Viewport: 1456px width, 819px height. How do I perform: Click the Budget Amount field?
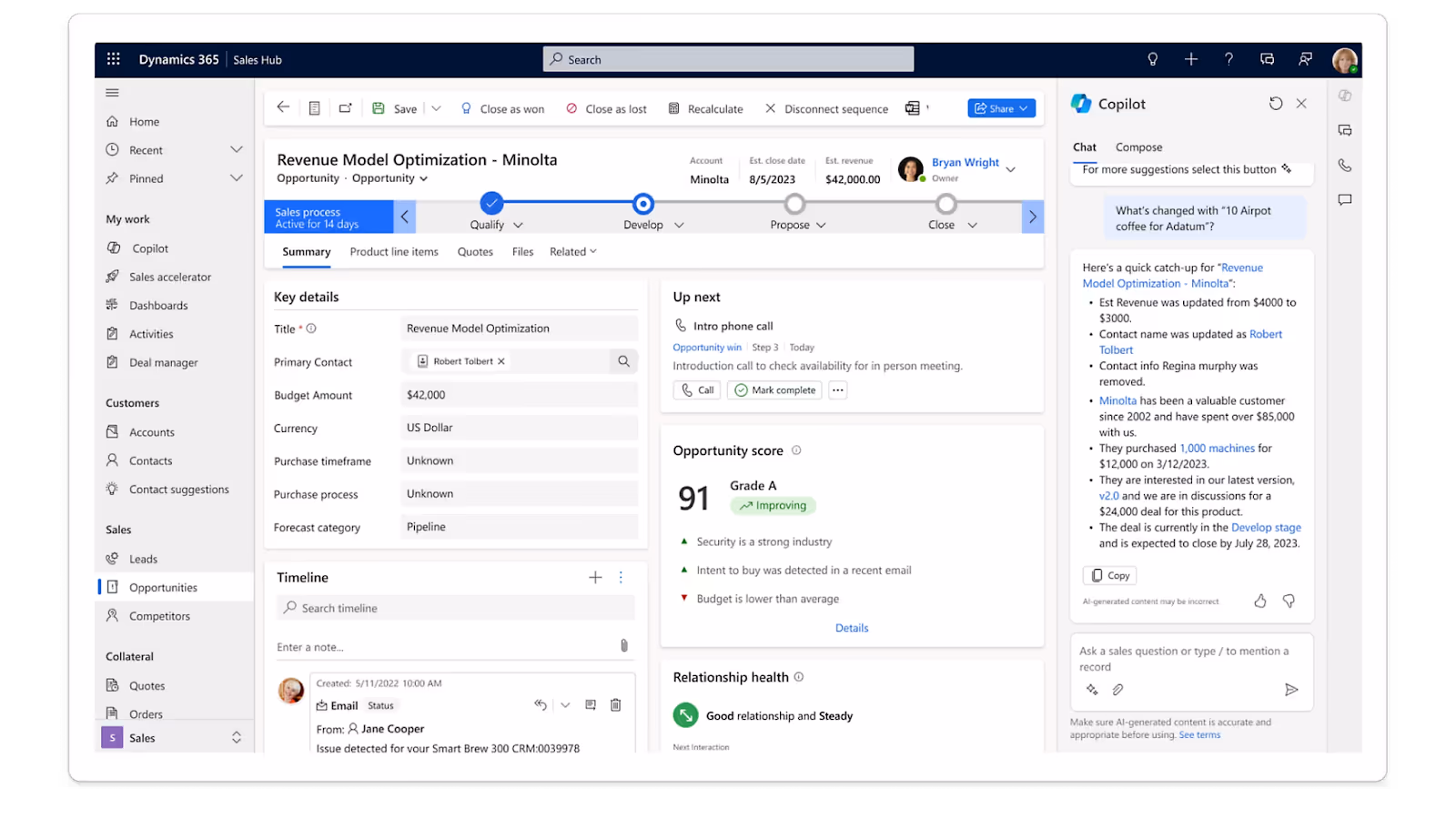coord(519,395)
